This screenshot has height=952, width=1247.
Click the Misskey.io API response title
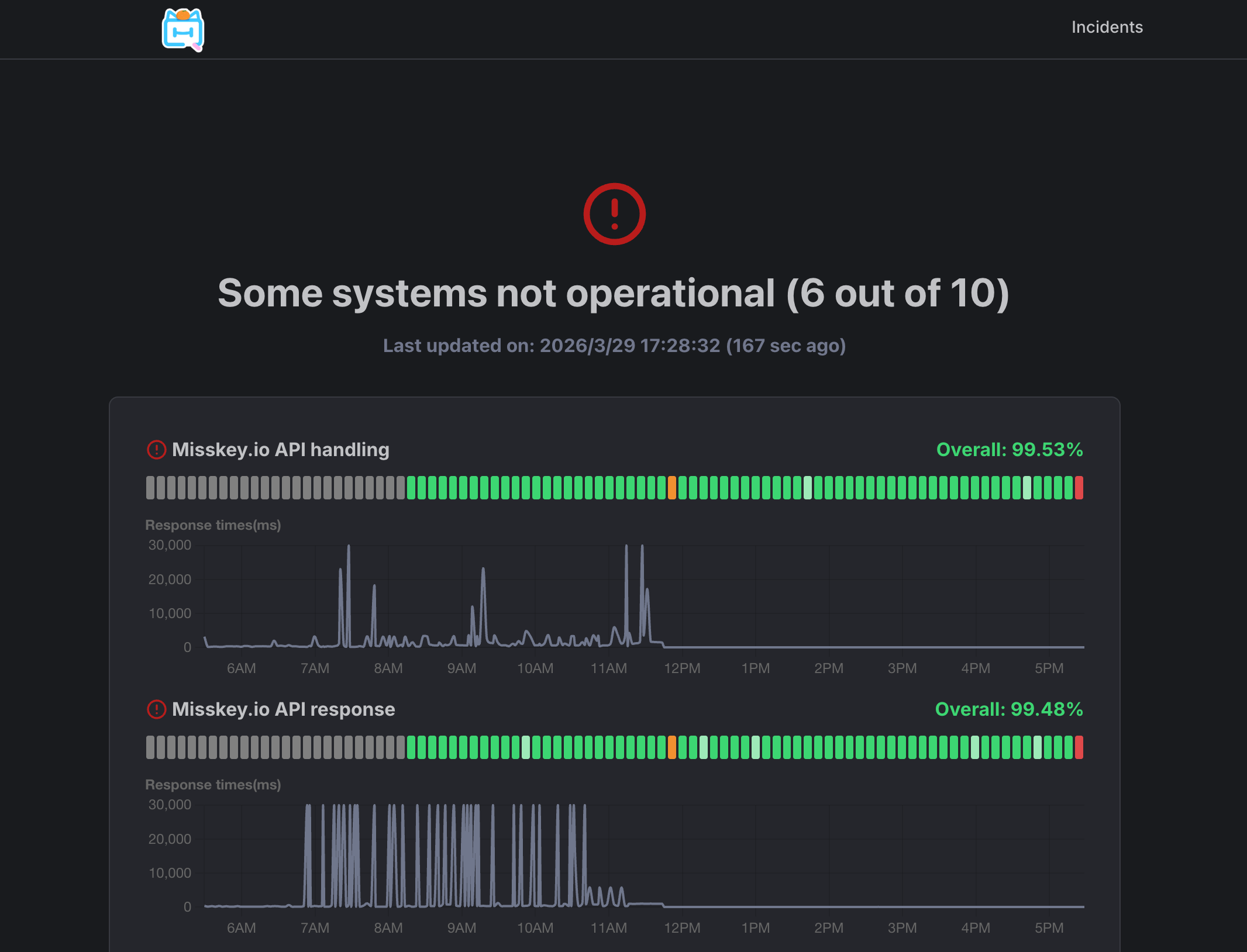point(283,709)
